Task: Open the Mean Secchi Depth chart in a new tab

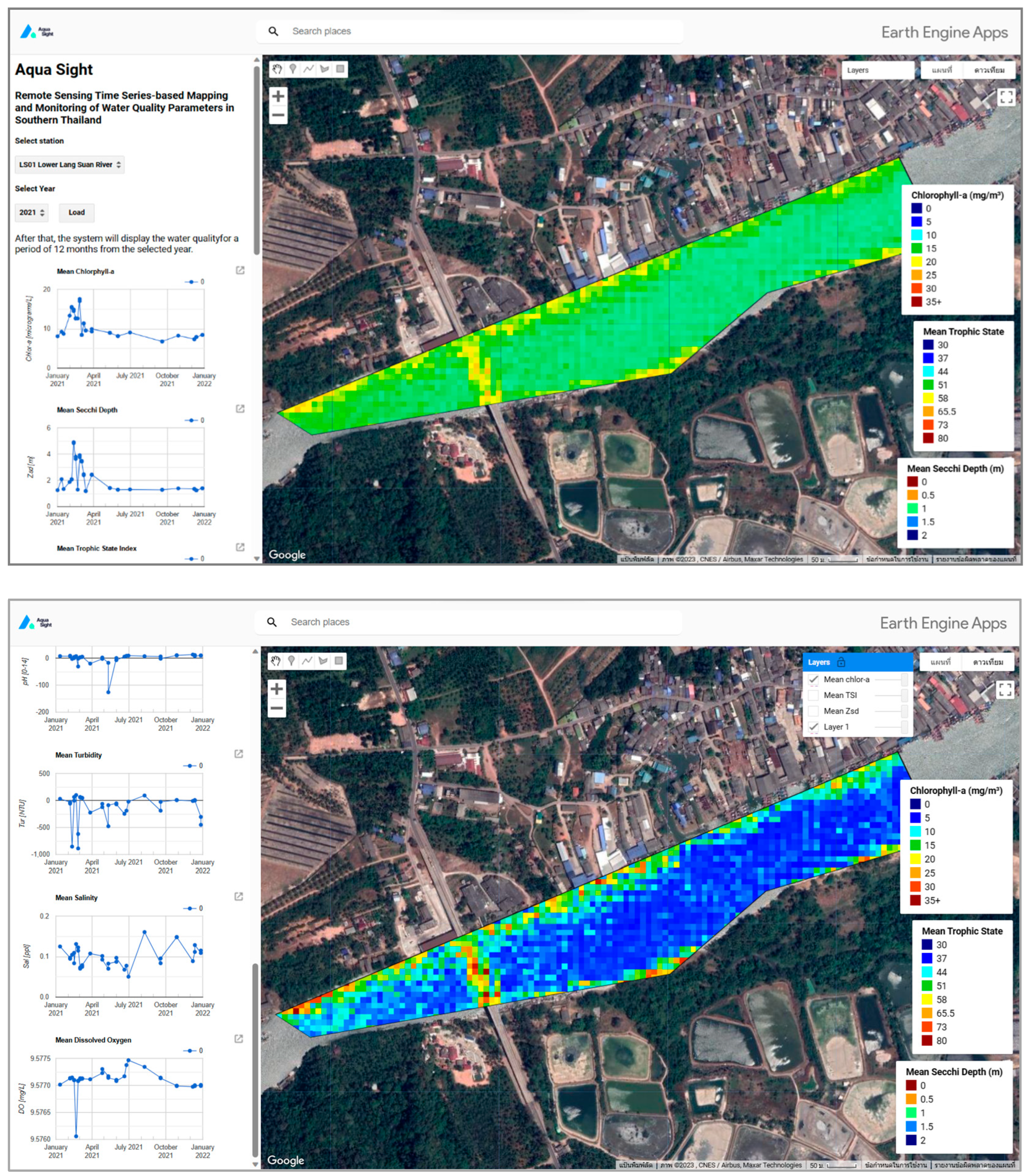Action: (x=240, y=409)
